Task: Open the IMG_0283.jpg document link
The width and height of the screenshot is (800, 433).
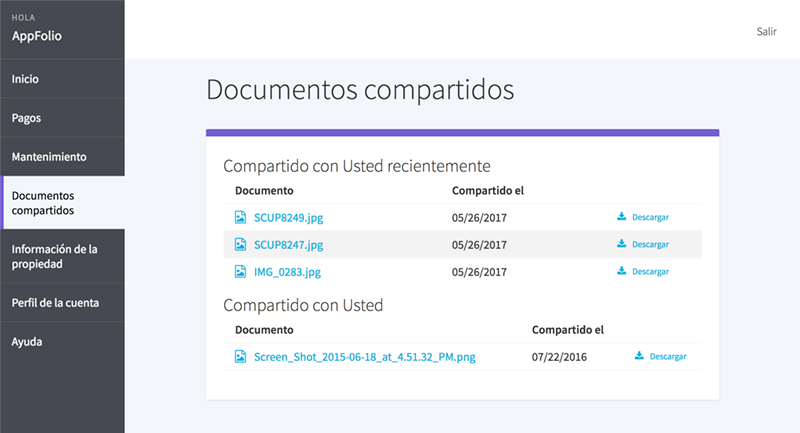Action: pyautogui.click(x=287, y=271)
